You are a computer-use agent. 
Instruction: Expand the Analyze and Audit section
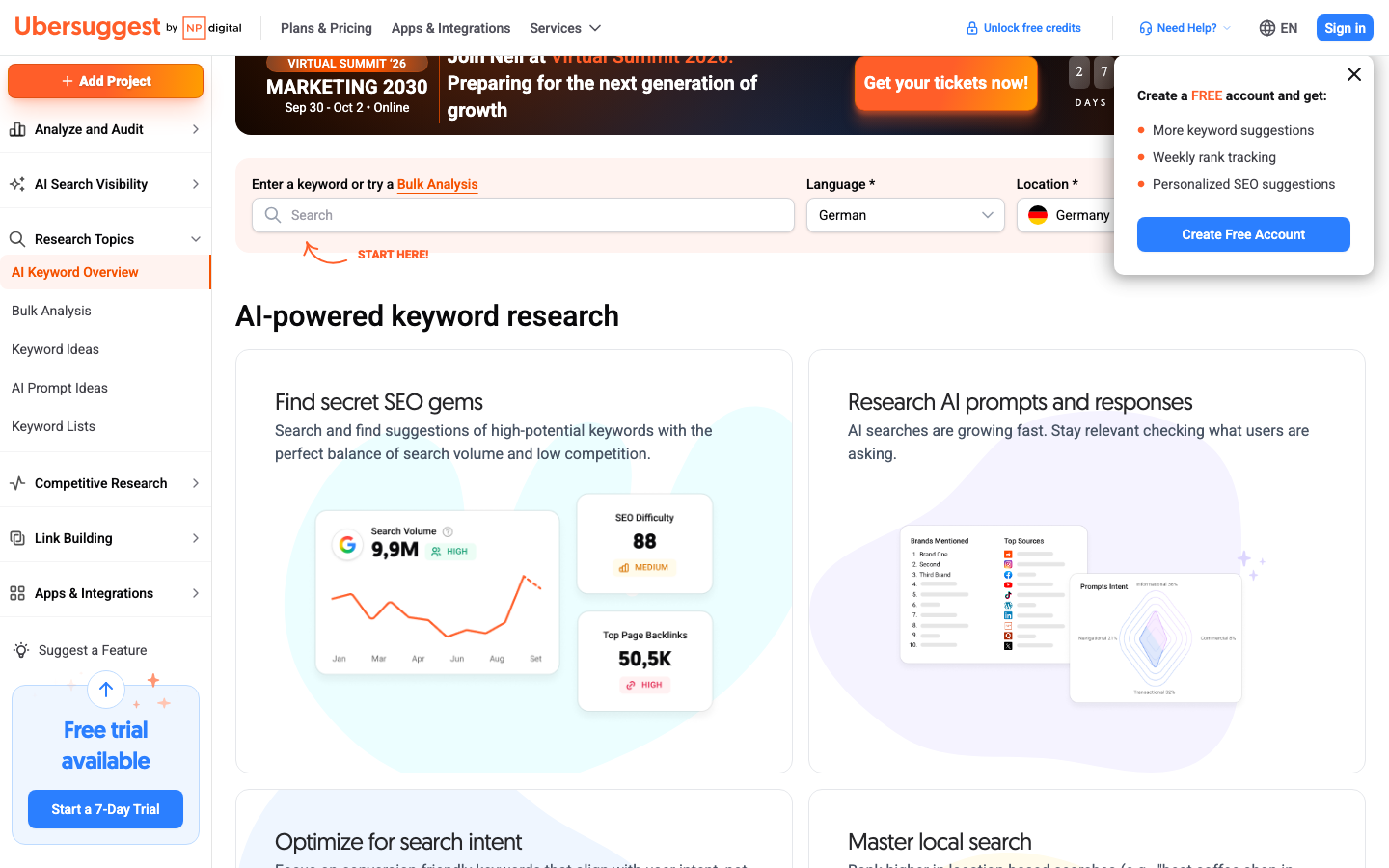[196, 129]
